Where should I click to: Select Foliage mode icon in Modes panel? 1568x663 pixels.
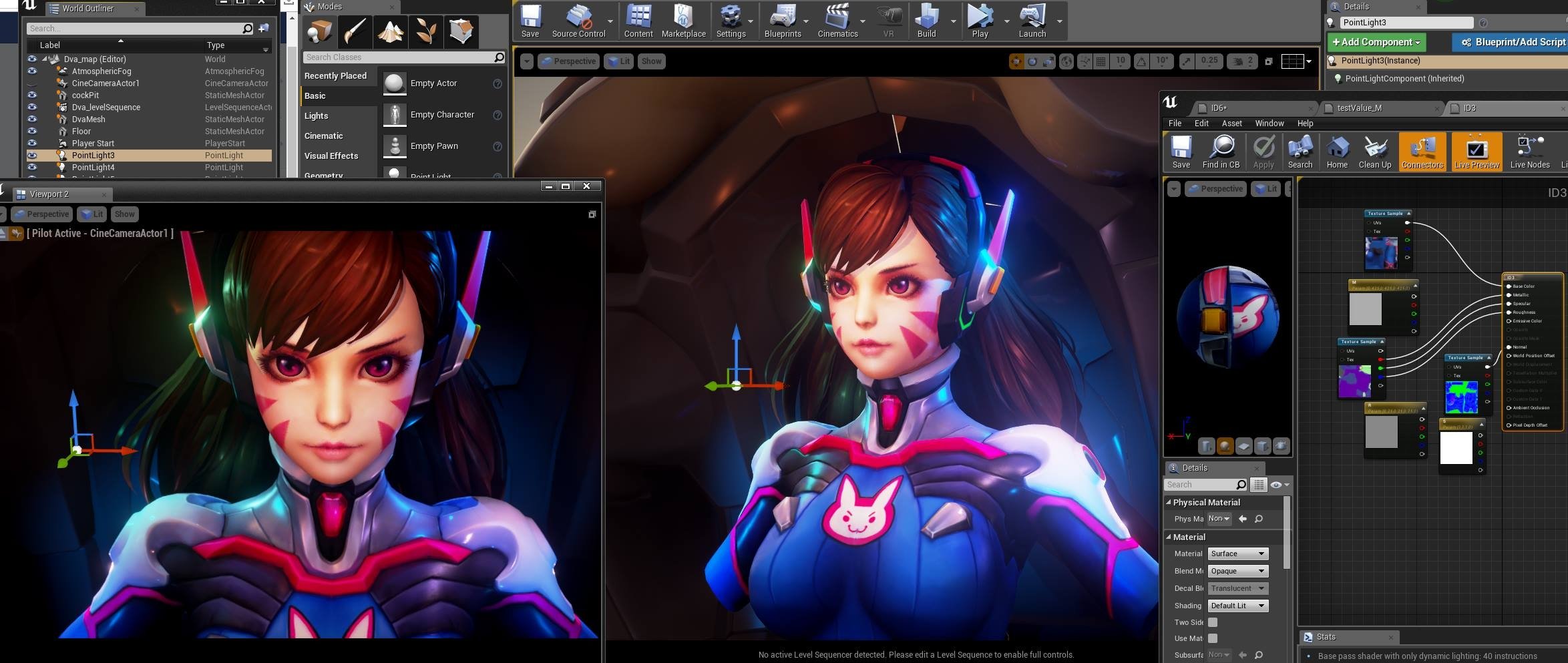point(425,31)
